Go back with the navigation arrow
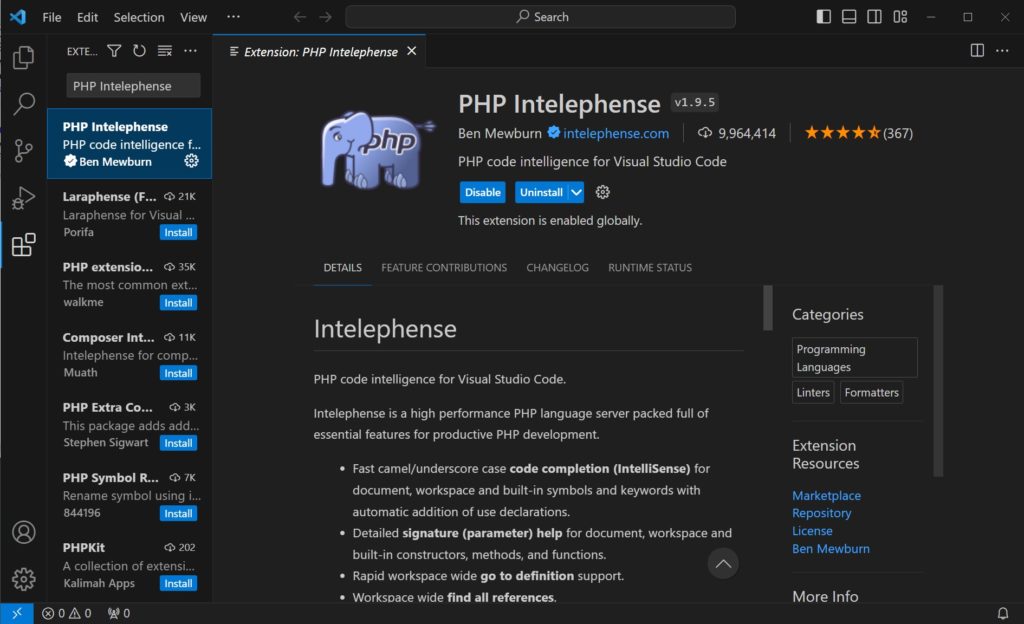 point(300,17)
